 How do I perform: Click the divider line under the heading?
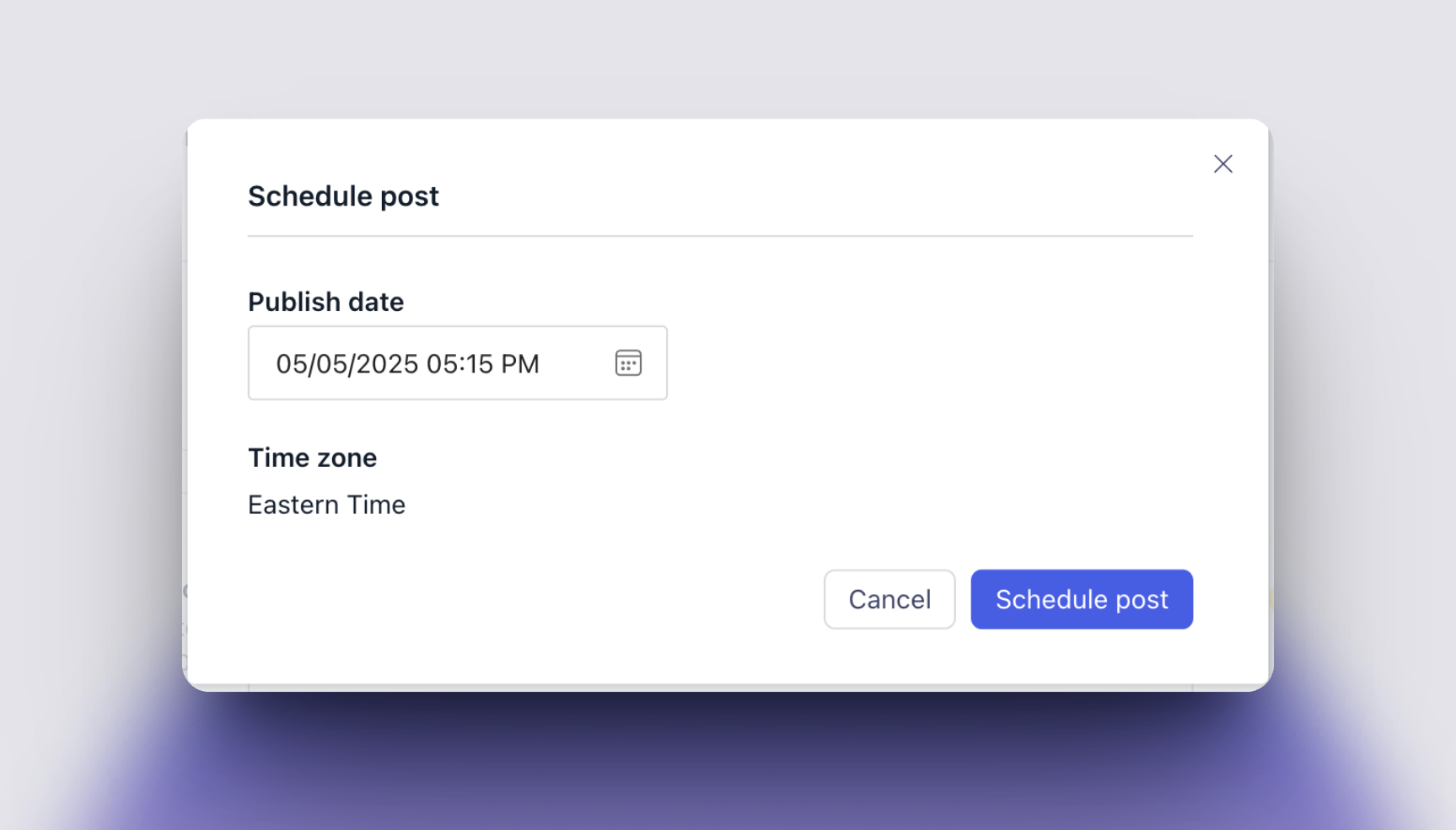click(720, 236)
